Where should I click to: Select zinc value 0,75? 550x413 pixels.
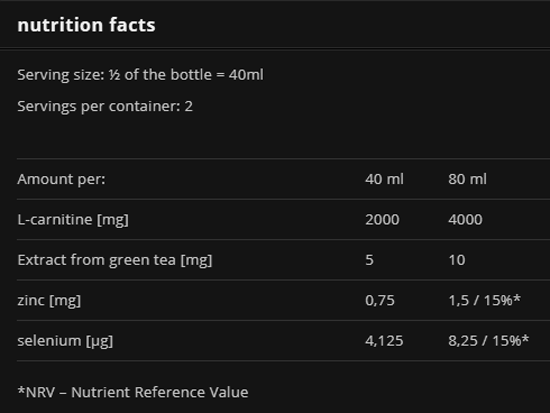380,300
